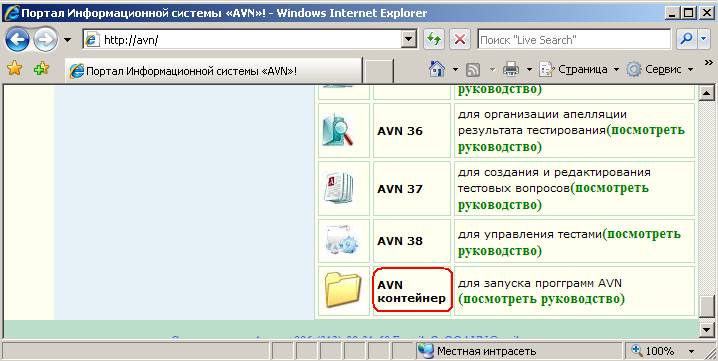Image resolution: width=718 pixels, height=361 pixels.
Task: Print the page with printer icon
Action: point(510,70)
